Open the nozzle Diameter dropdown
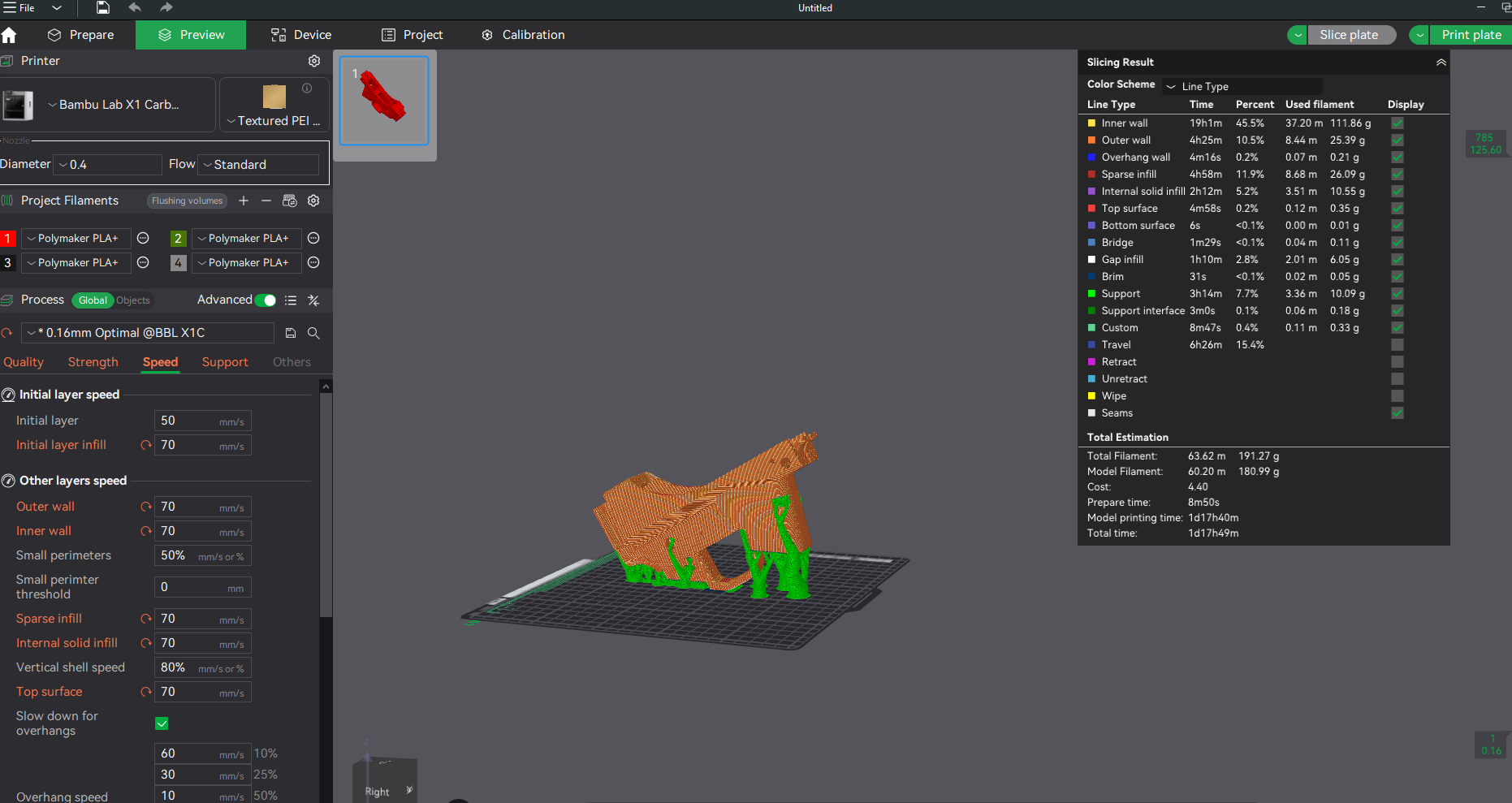The width and height of the screenshot is (1512, 803). (x=108, y=165)
